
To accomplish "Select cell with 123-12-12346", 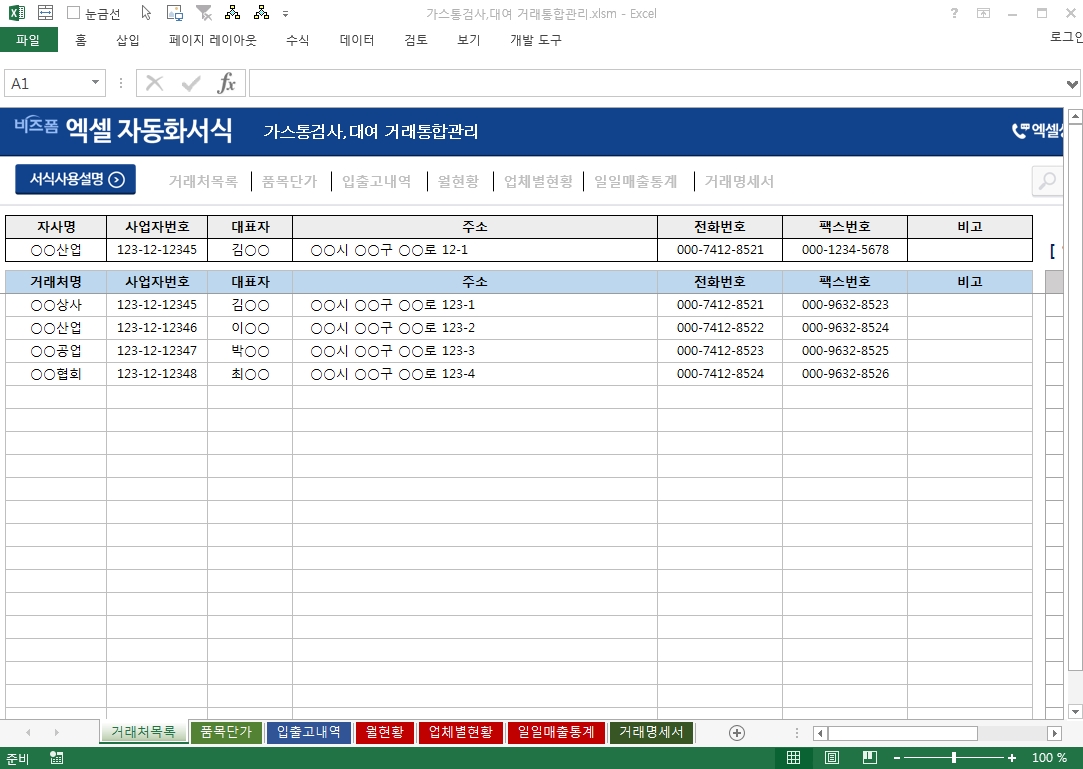I will (x=157, y=328).
